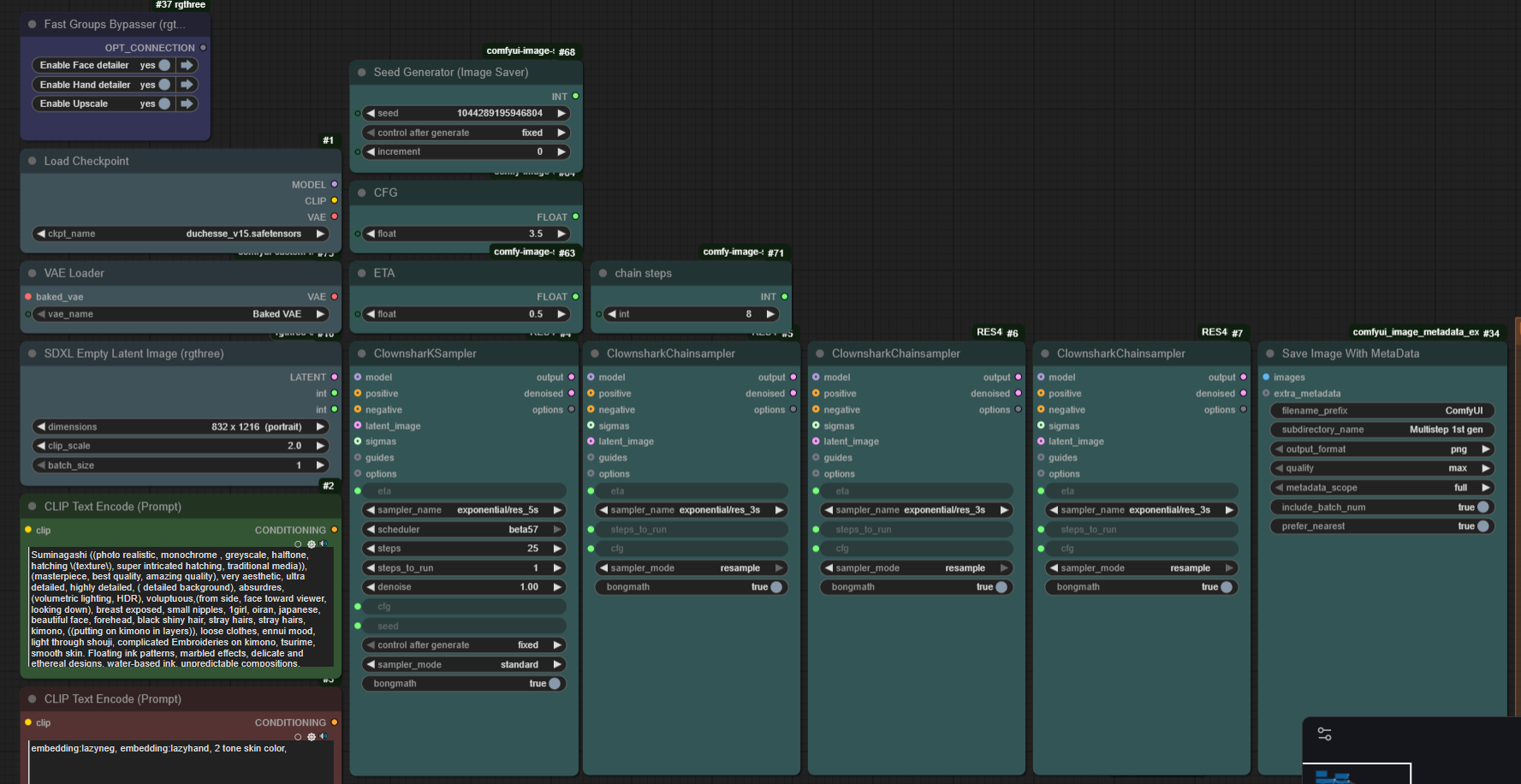1521x784 pixels.
Task: Collapse the Save Image With MetaData node
Action: (x=1270, y=354)
